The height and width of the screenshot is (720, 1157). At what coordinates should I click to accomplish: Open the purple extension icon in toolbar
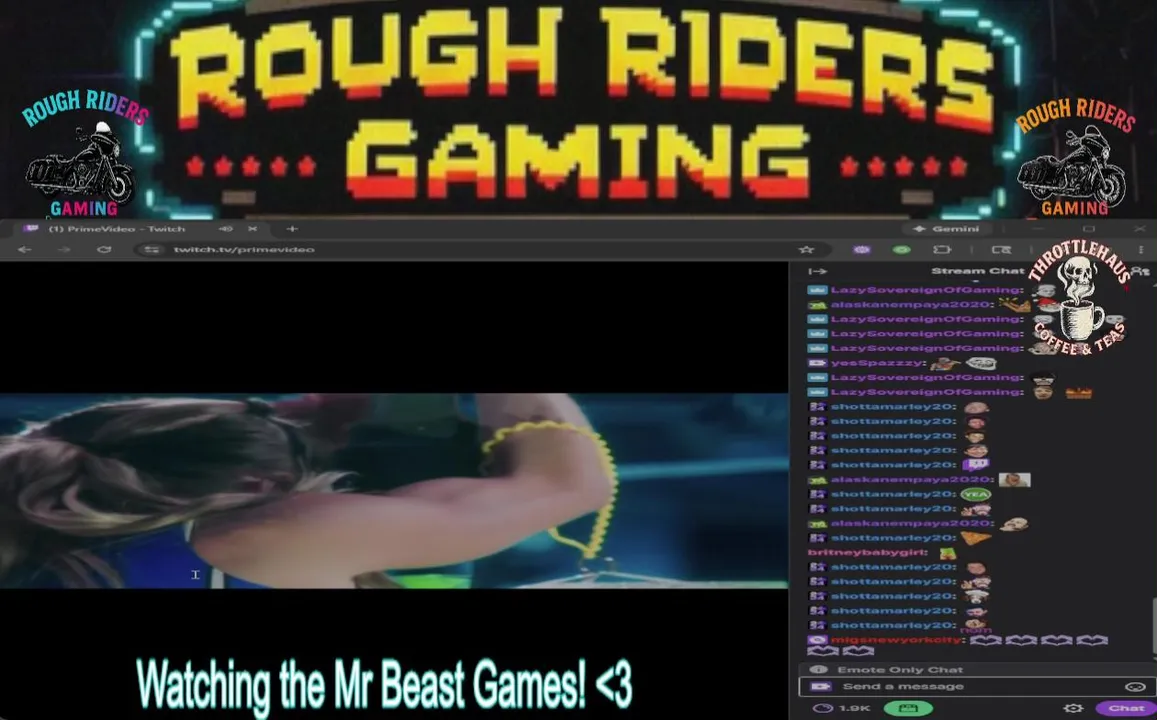[x=862, y=249]
